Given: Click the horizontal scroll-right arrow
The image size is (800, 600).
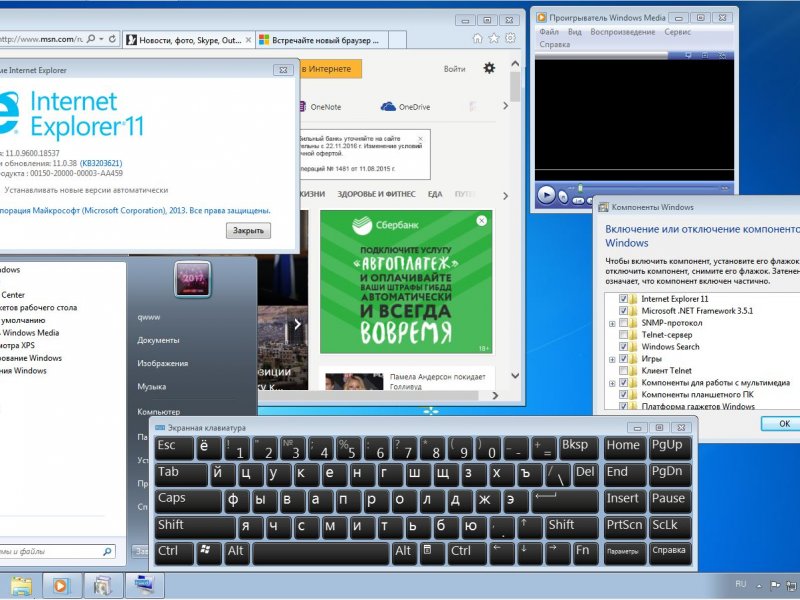Looking at the screenshot, I should click(495, 395).
